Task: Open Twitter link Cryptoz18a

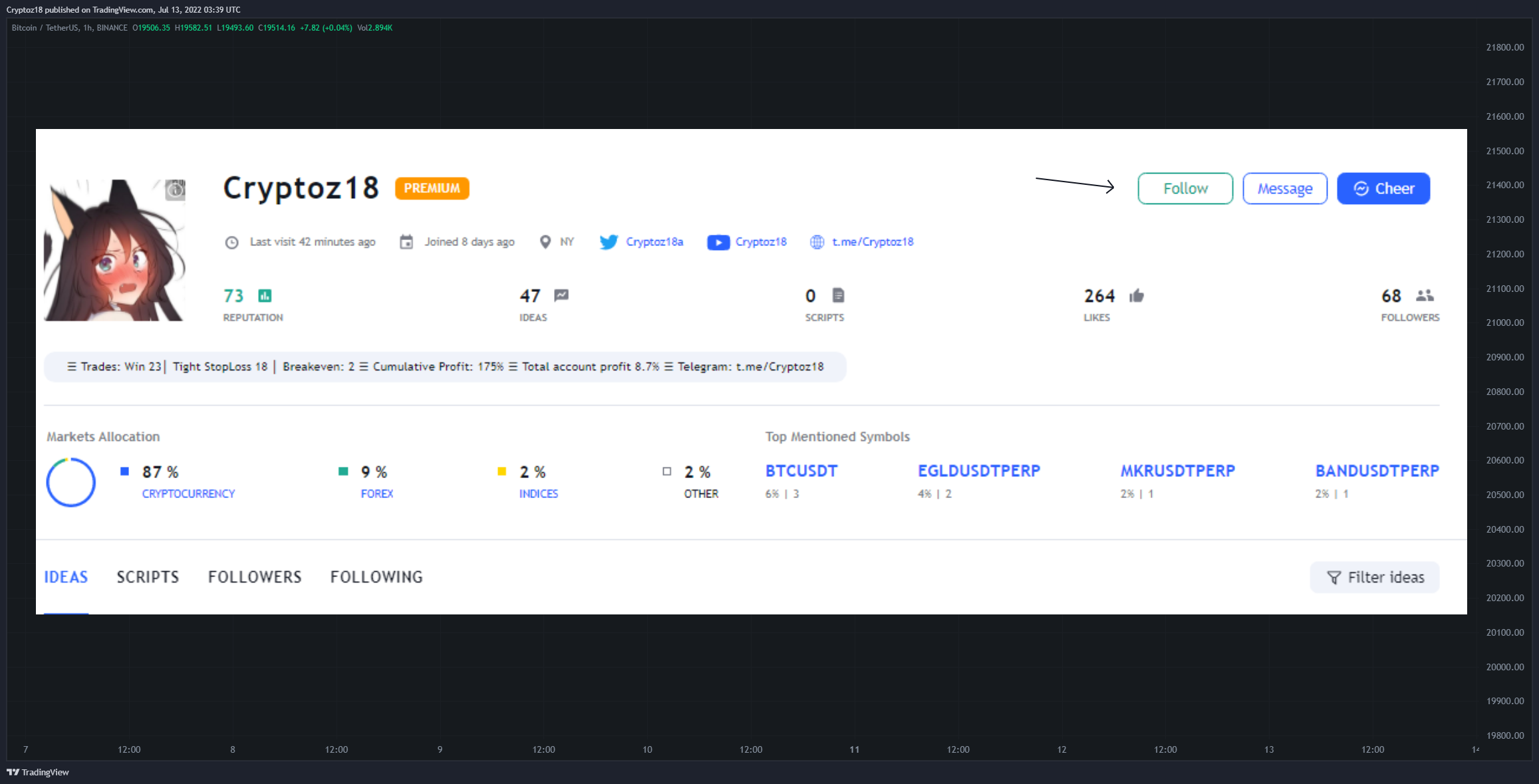Action: pos(654,241)
